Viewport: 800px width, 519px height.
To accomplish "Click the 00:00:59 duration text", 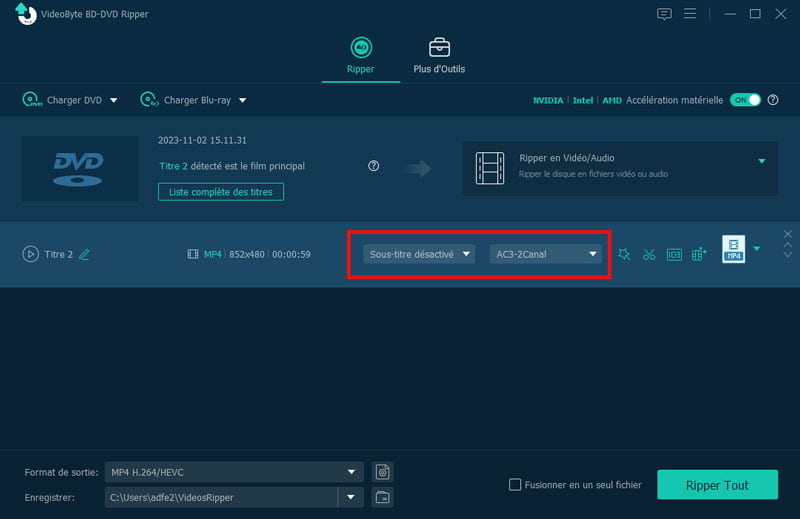I will (x=291, y=254).
